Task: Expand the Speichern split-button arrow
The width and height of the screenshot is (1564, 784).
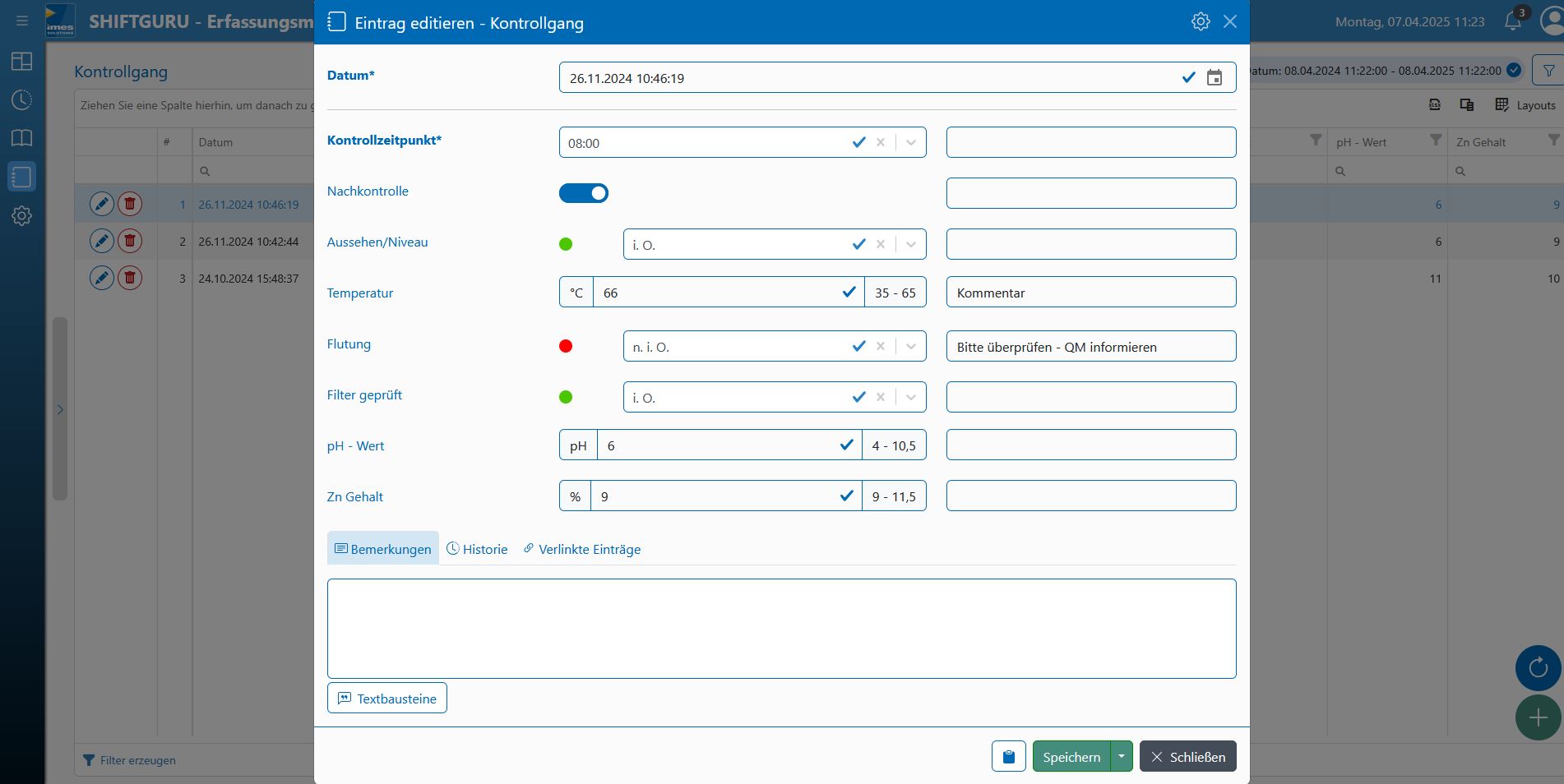Action: point(1120,756)
